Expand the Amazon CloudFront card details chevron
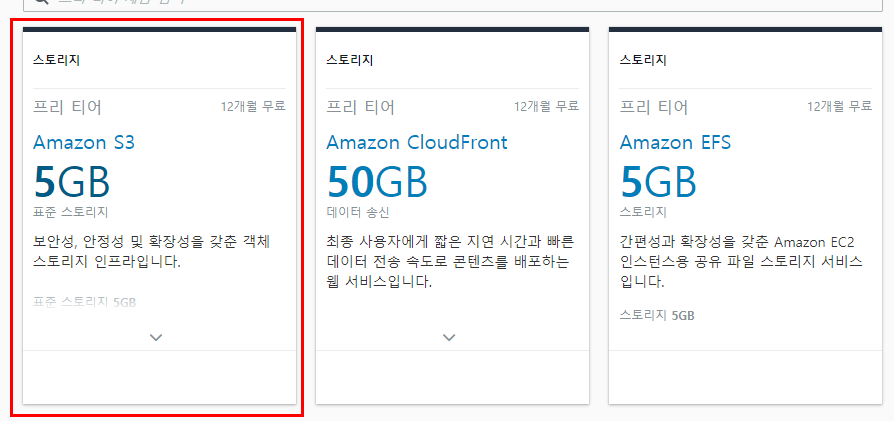 coord(449,338)
